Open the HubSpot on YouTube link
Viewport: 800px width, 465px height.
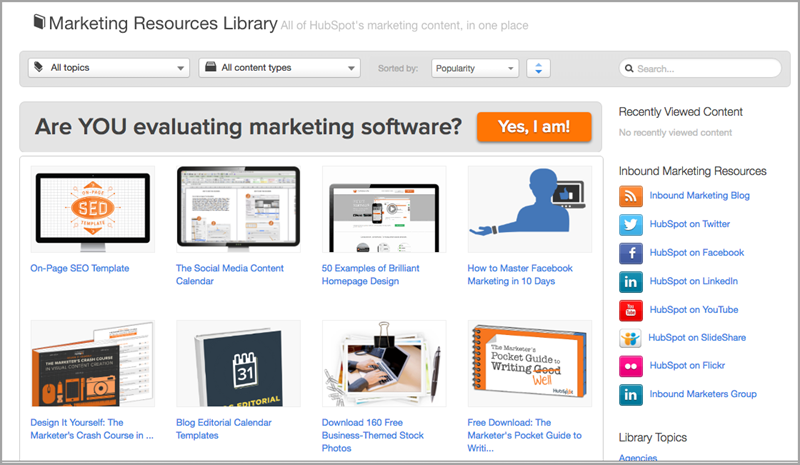click(693, 310)
